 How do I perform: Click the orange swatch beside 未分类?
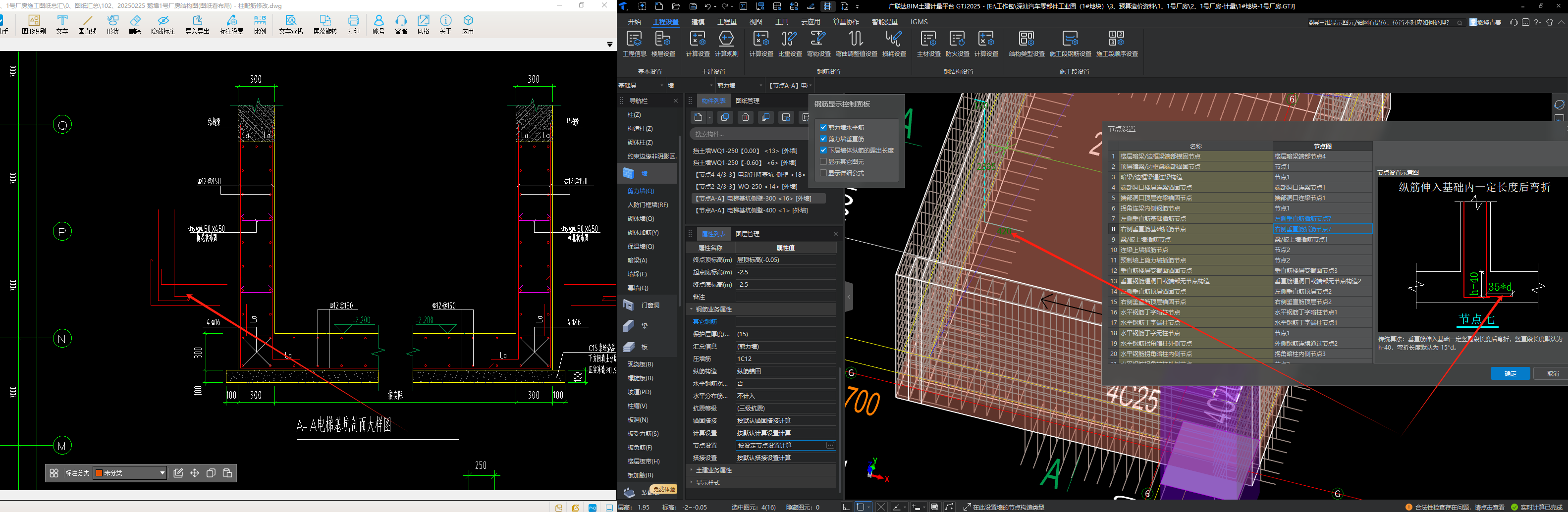tap(99, 473)
